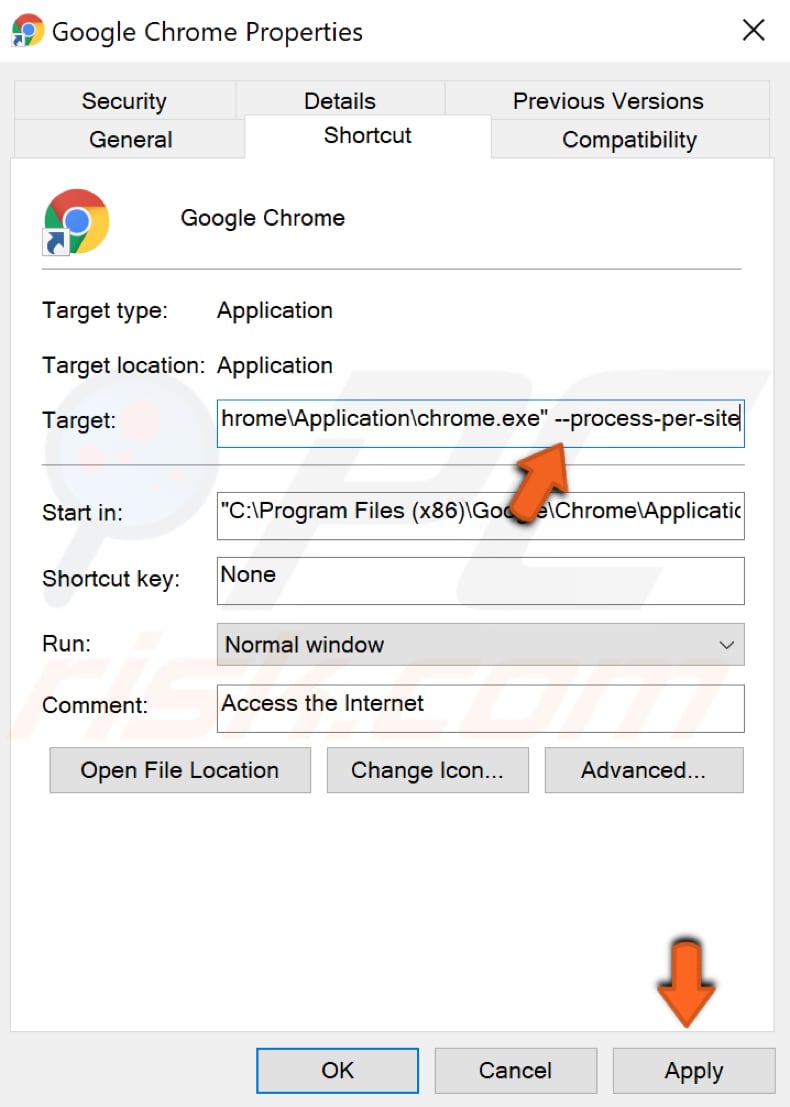Click the Change Icon button

tap(427, 770)
